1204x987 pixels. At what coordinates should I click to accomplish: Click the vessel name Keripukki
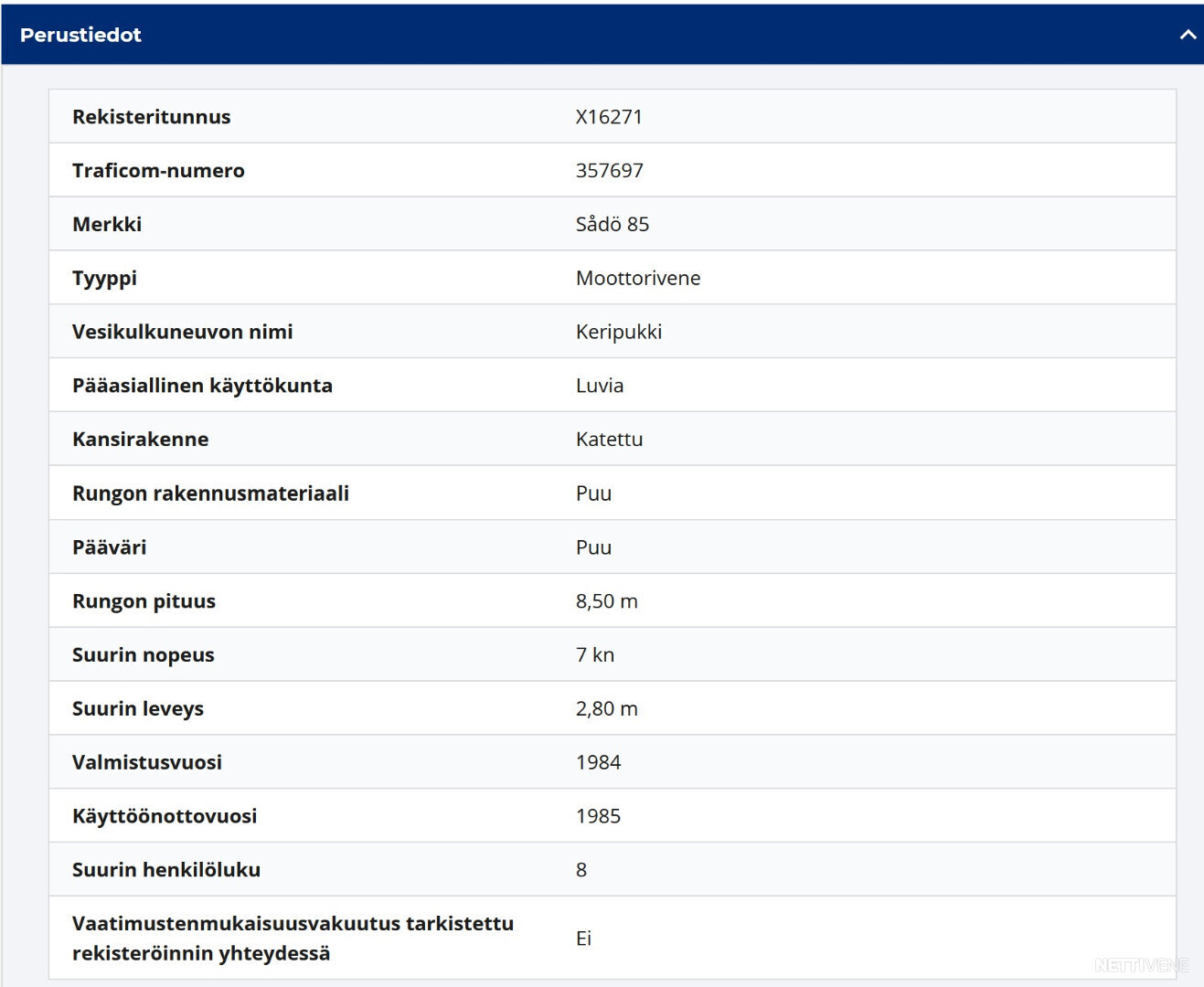coord(619,332)
